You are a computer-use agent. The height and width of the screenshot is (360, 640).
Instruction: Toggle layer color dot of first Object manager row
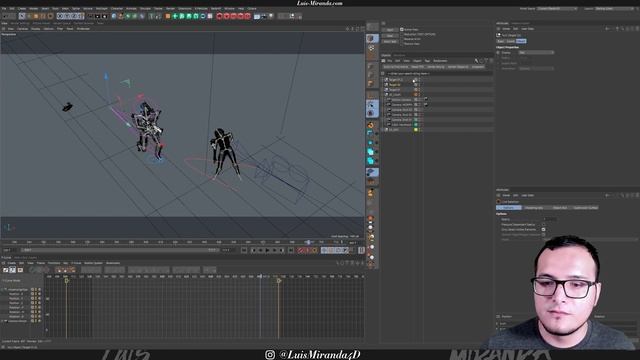[416, 80]
